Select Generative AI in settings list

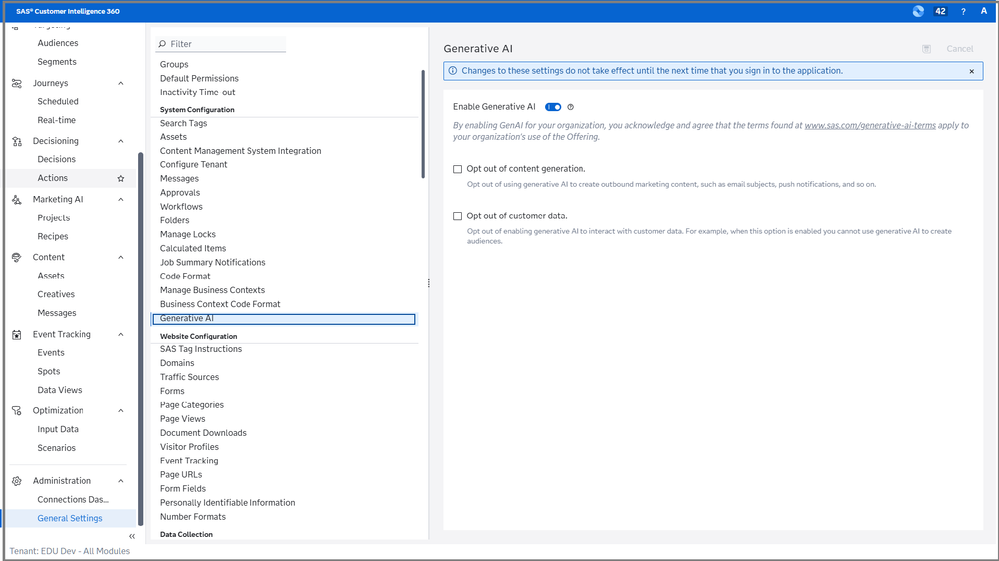click(x=284, y=319)
